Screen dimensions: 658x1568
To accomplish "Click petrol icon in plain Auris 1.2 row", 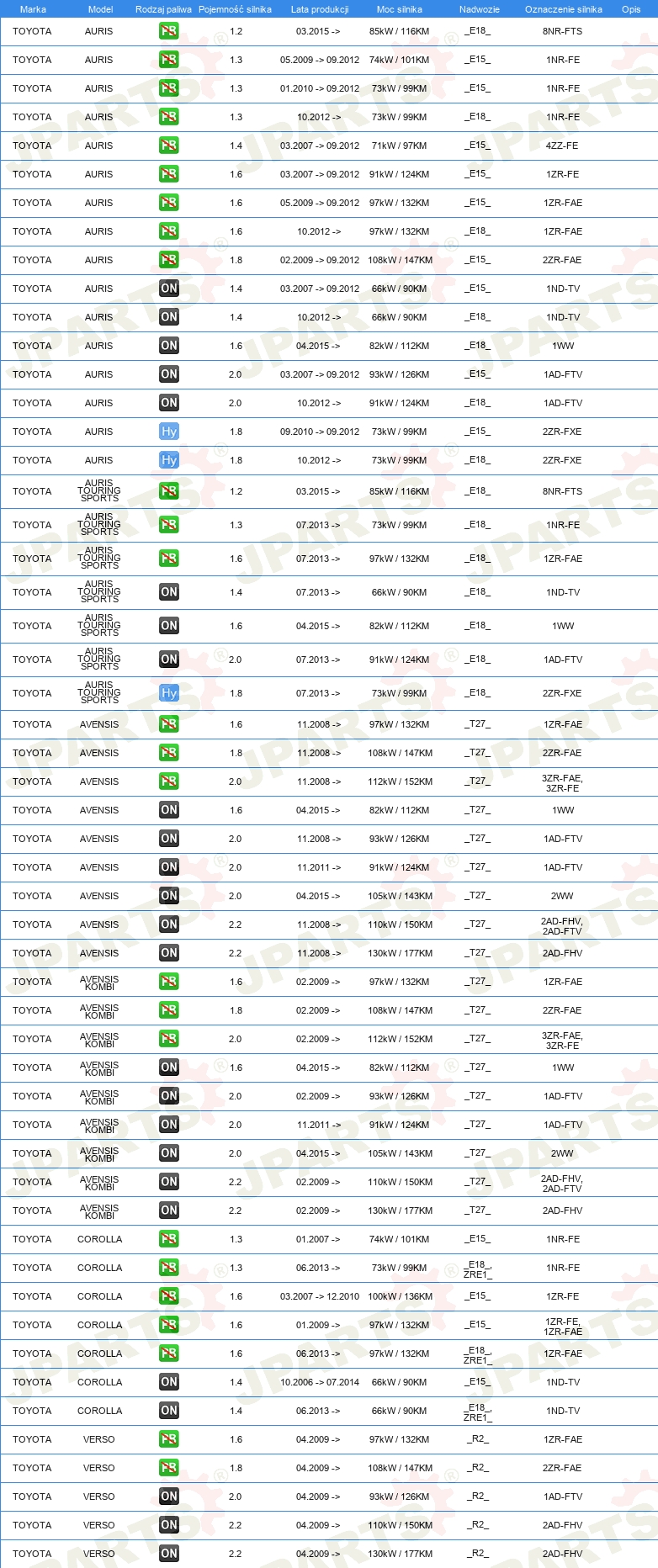I will pyautogui.click(x=169, y=31).
